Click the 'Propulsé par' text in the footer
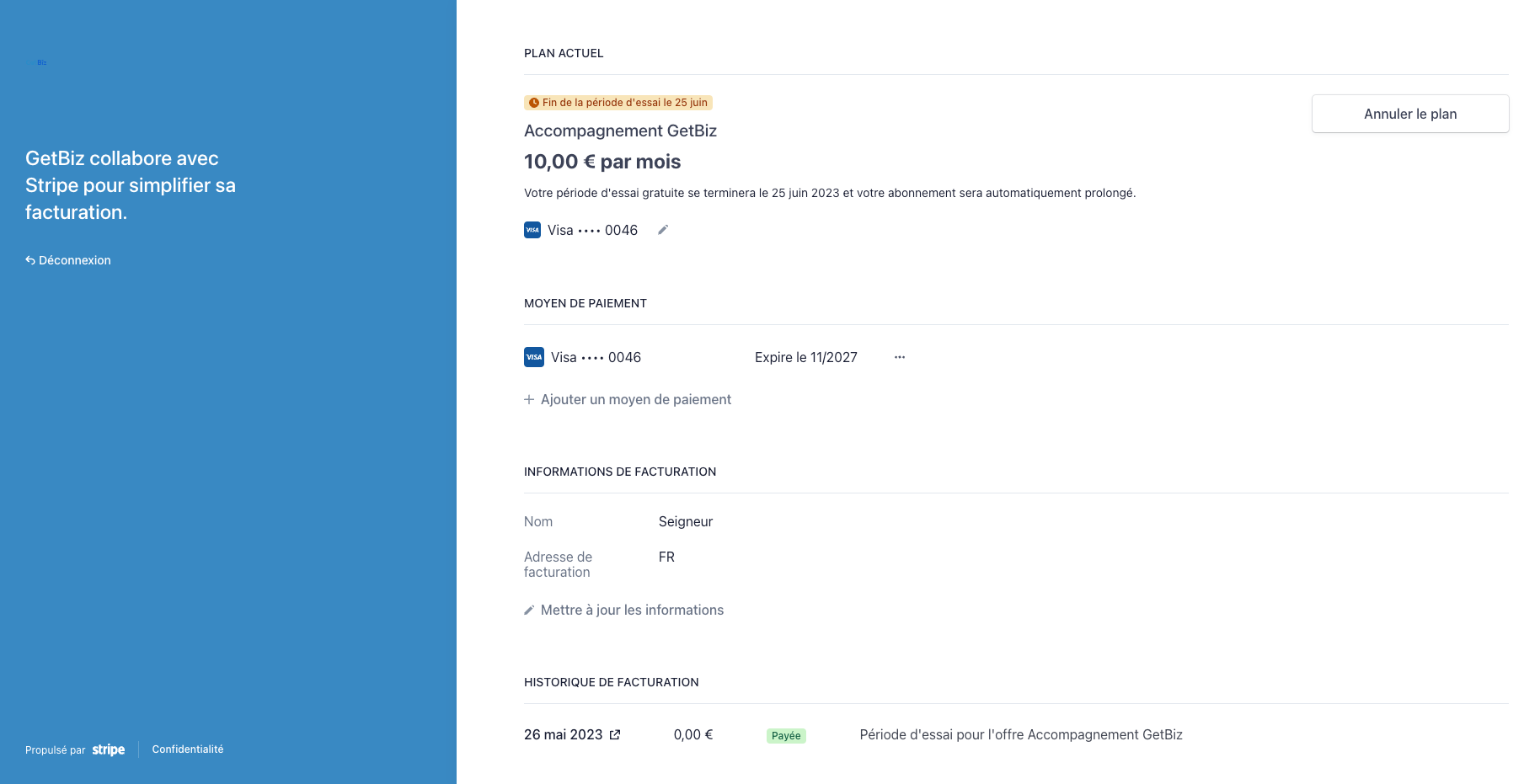 pyautogui.click(x=56, y=750)
